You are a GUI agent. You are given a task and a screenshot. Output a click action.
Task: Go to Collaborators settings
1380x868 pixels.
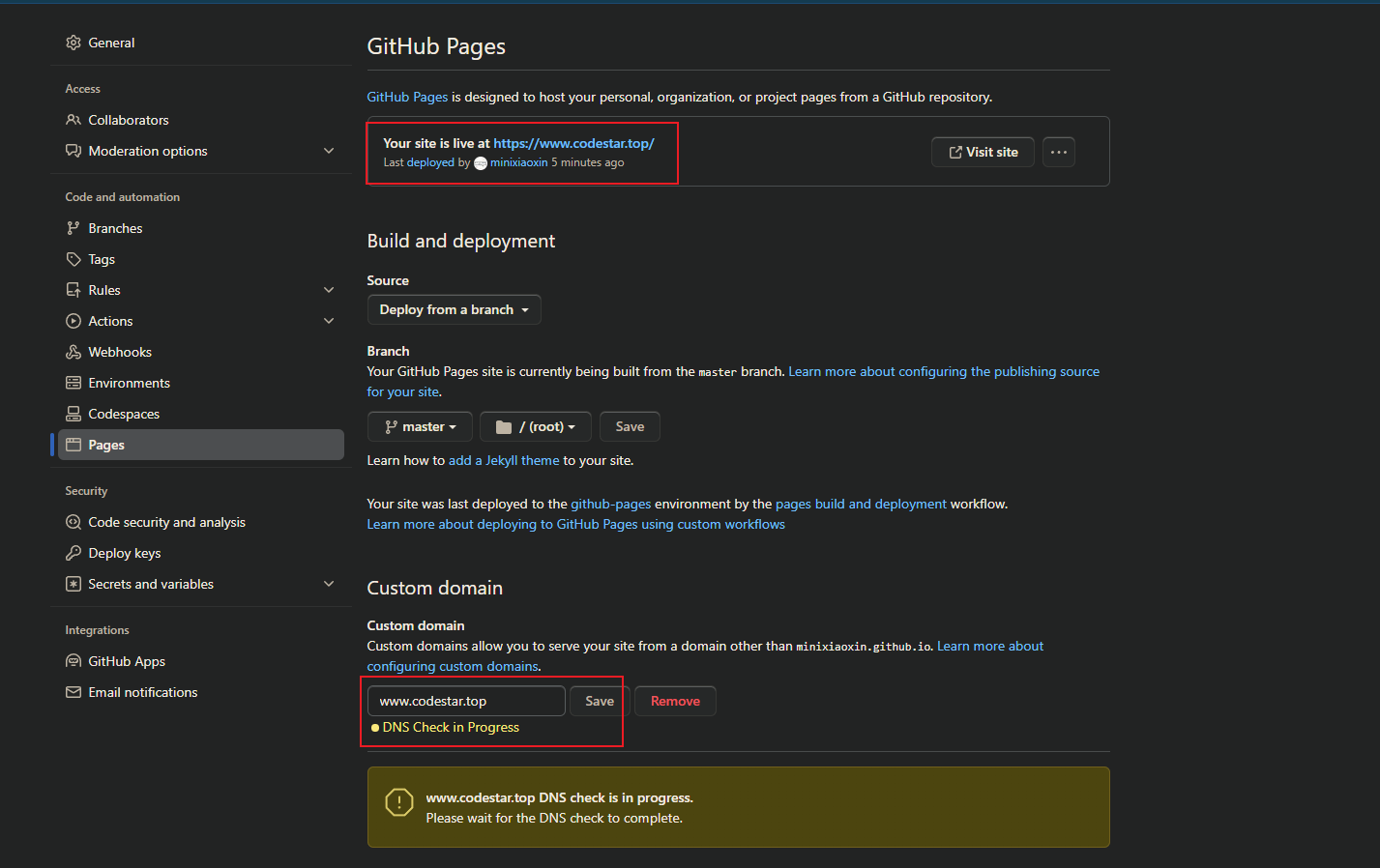coord(201,120)
